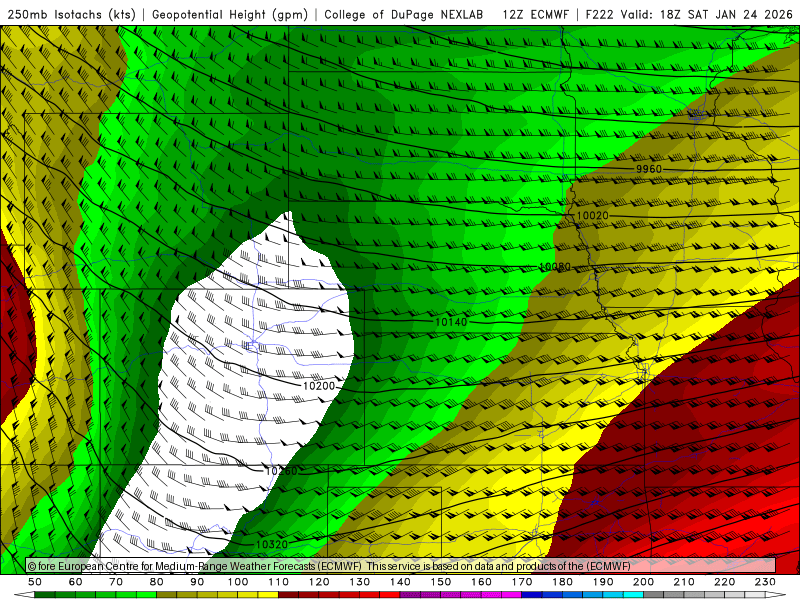This screenshot has width=800, height=600.
Task: Click the dark green swatch below 50
Action: pyautogui.click(x=45, y=595)
